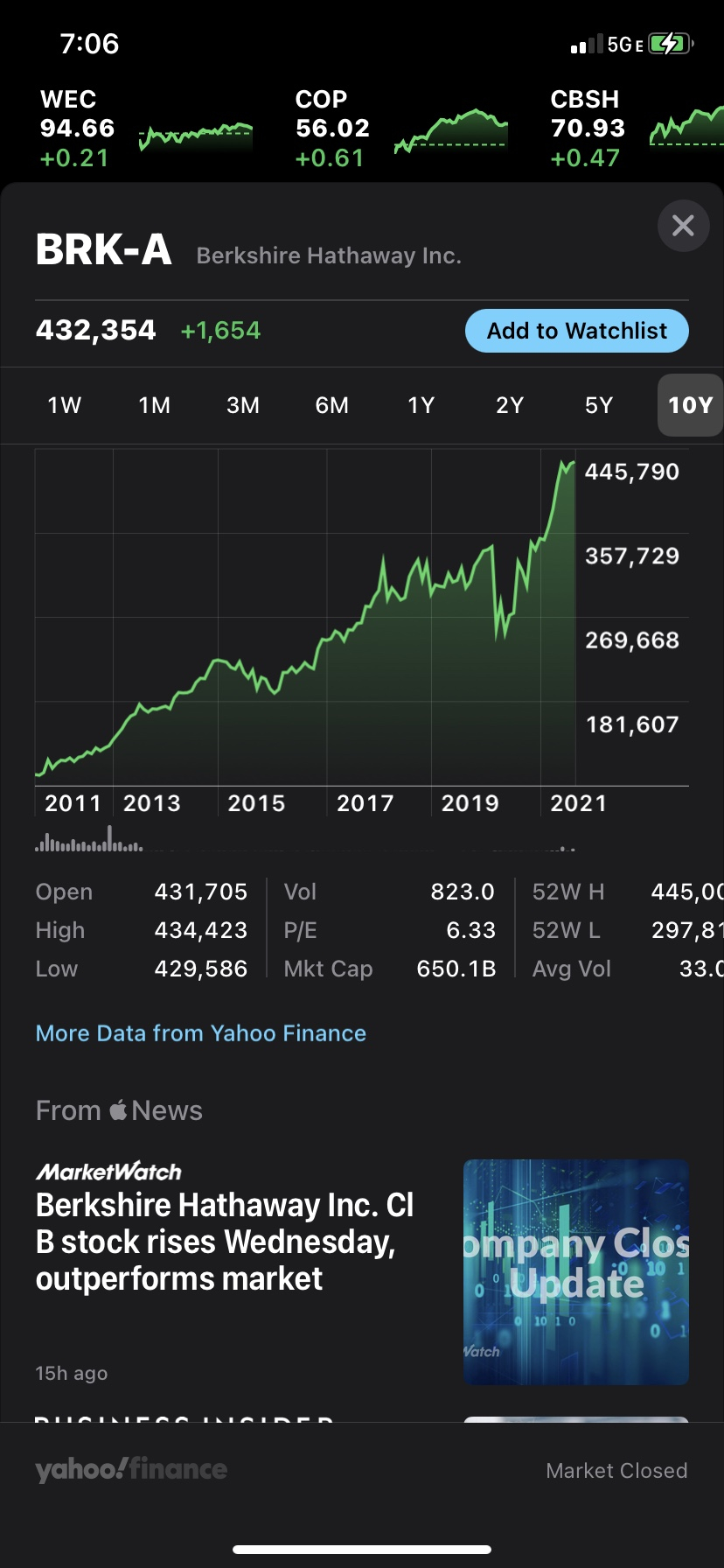Viewport: 724px width, 1568px height.
Task: Open the Company Close Update article thumbnail
Action: (x=576, y=1272)
